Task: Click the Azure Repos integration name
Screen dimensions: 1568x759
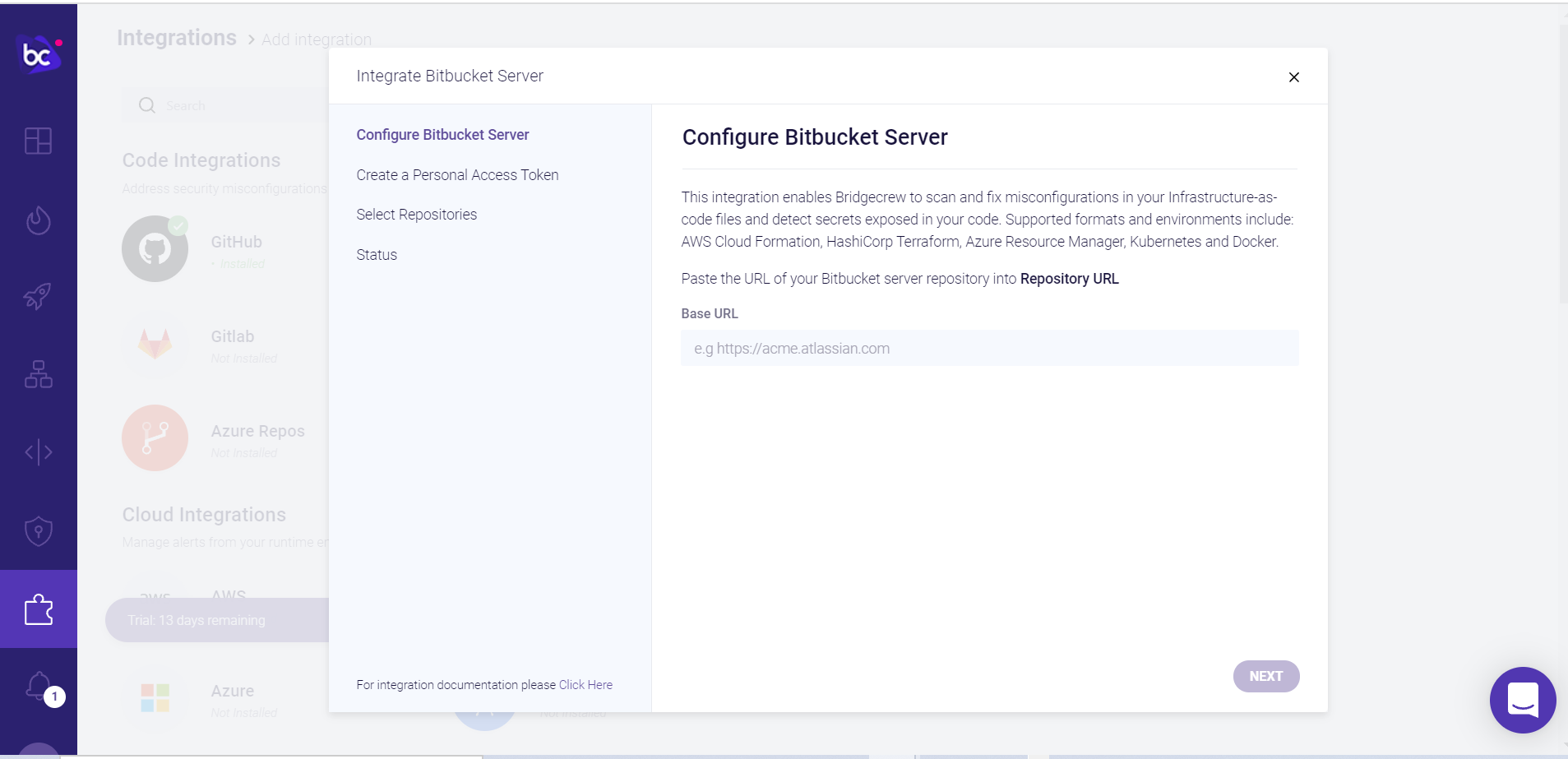Action: click(x=257, y=431)
